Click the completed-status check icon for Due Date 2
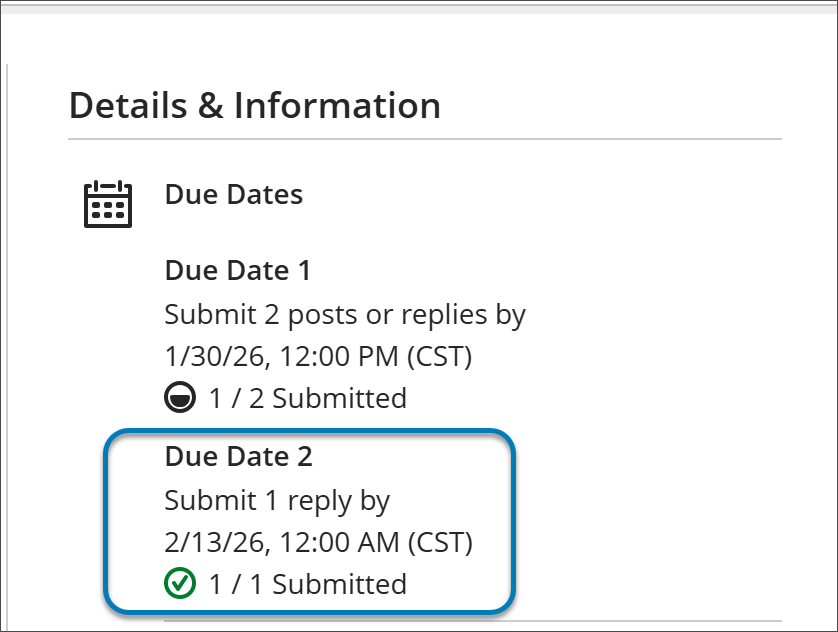This screenshot has width=838, height=632. pyautogui.click(x=179, y=583)
